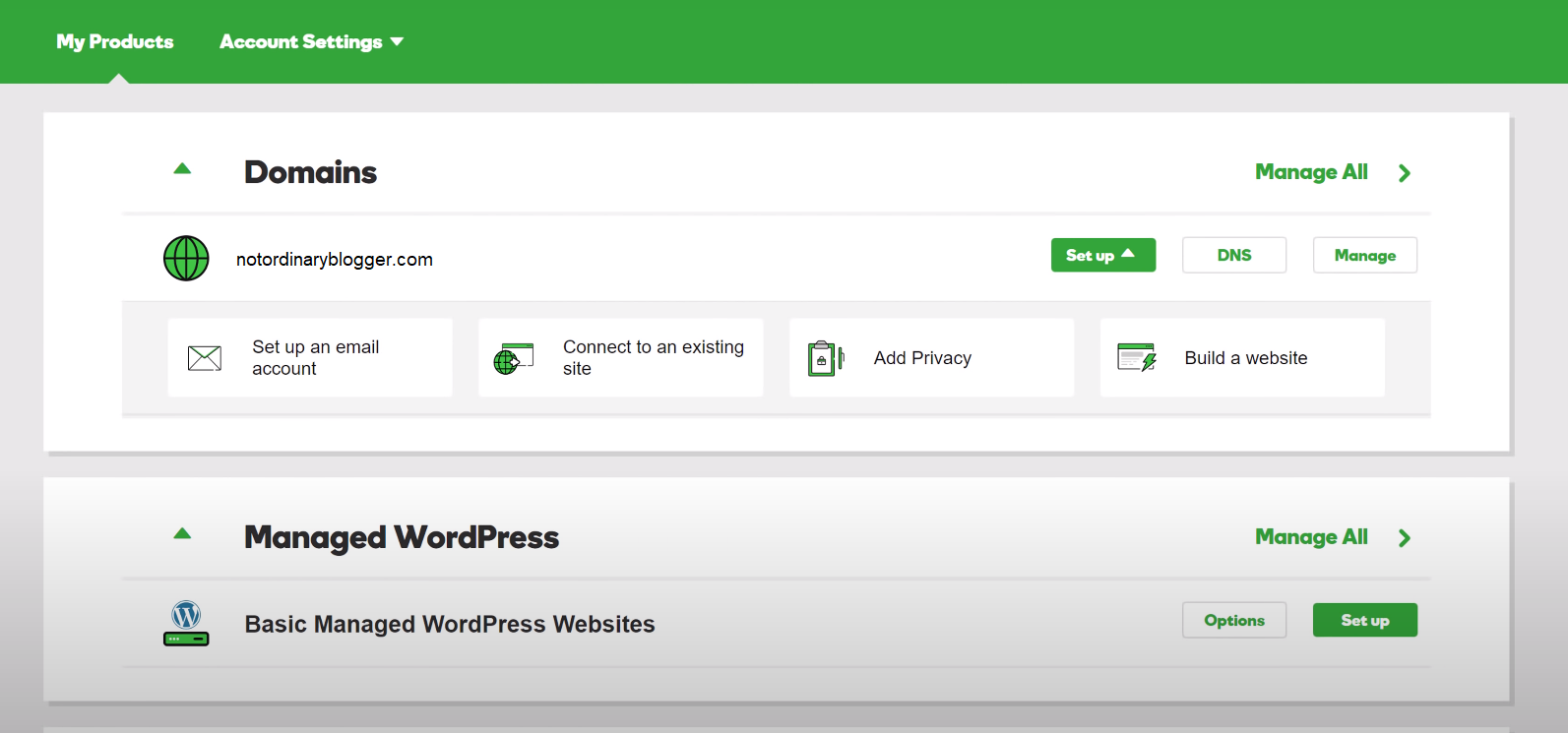This screenshot has width=1568, height=733.
Task: Click Options for Basic Managed WordPress
Action: coord(1234,620)
